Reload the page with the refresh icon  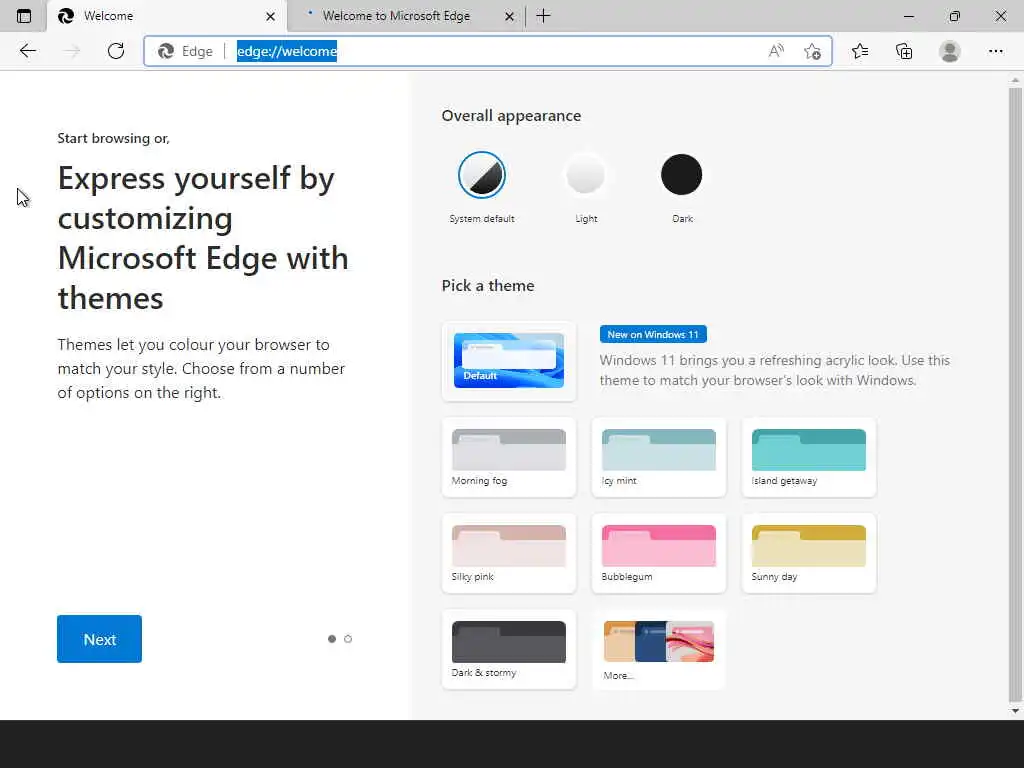(x=116, y=51)
